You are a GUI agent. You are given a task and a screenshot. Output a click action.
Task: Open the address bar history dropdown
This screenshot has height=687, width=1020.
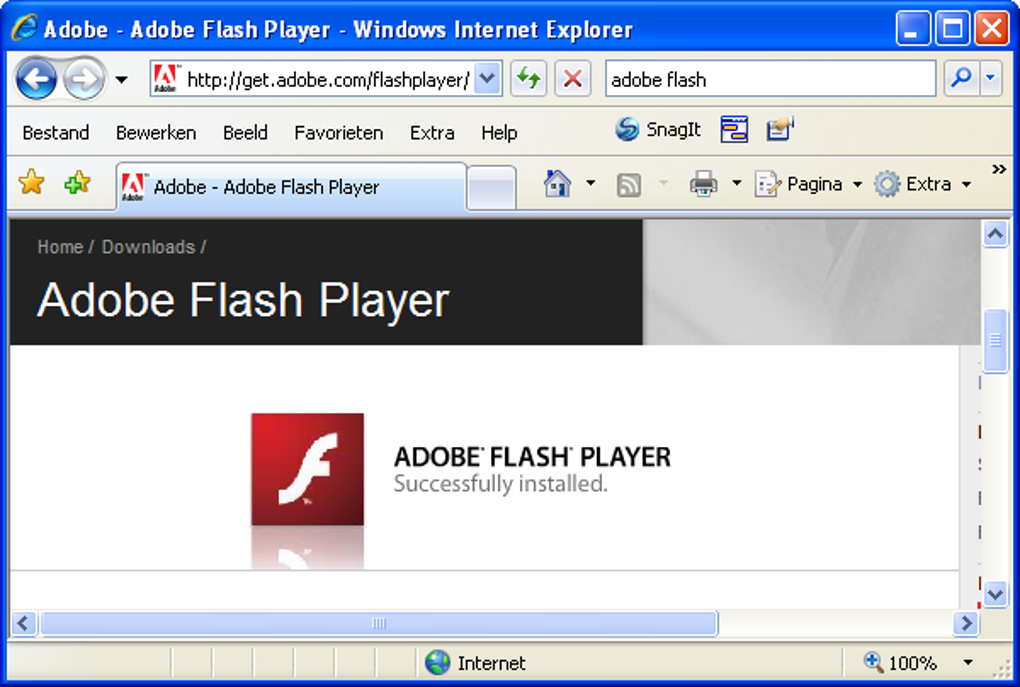point(489,78)
